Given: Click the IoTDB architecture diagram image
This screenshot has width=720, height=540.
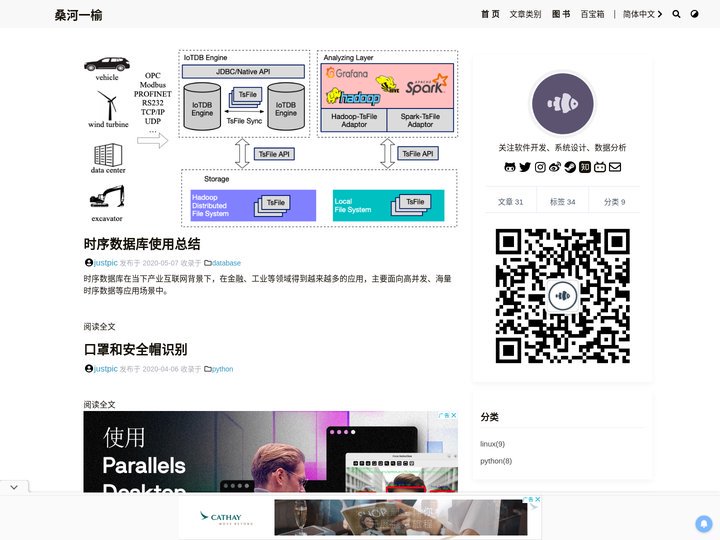Looking at the screenshot, I should point(271,139).
